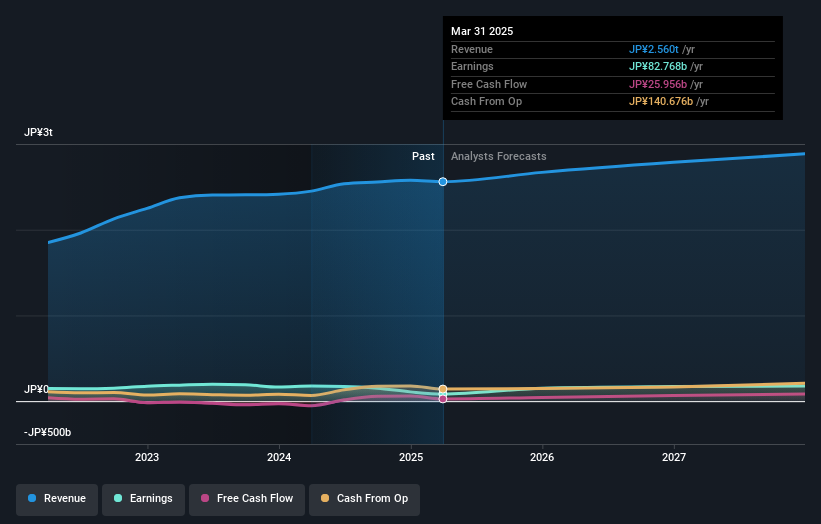Click the Analysts Forecasts label
Screen dimensions: 821x524
[x=498, y=157]
